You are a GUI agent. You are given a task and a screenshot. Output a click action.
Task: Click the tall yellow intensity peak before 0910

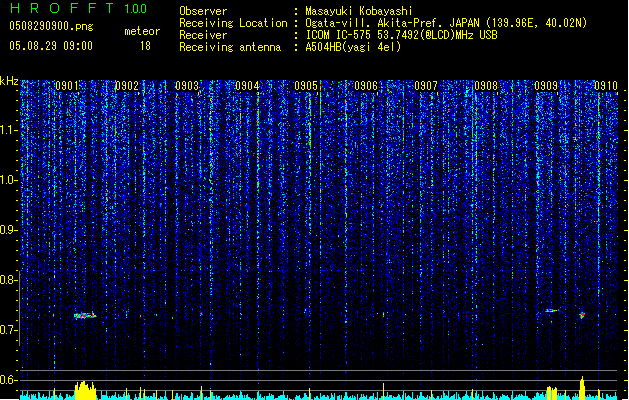(582, 388)
